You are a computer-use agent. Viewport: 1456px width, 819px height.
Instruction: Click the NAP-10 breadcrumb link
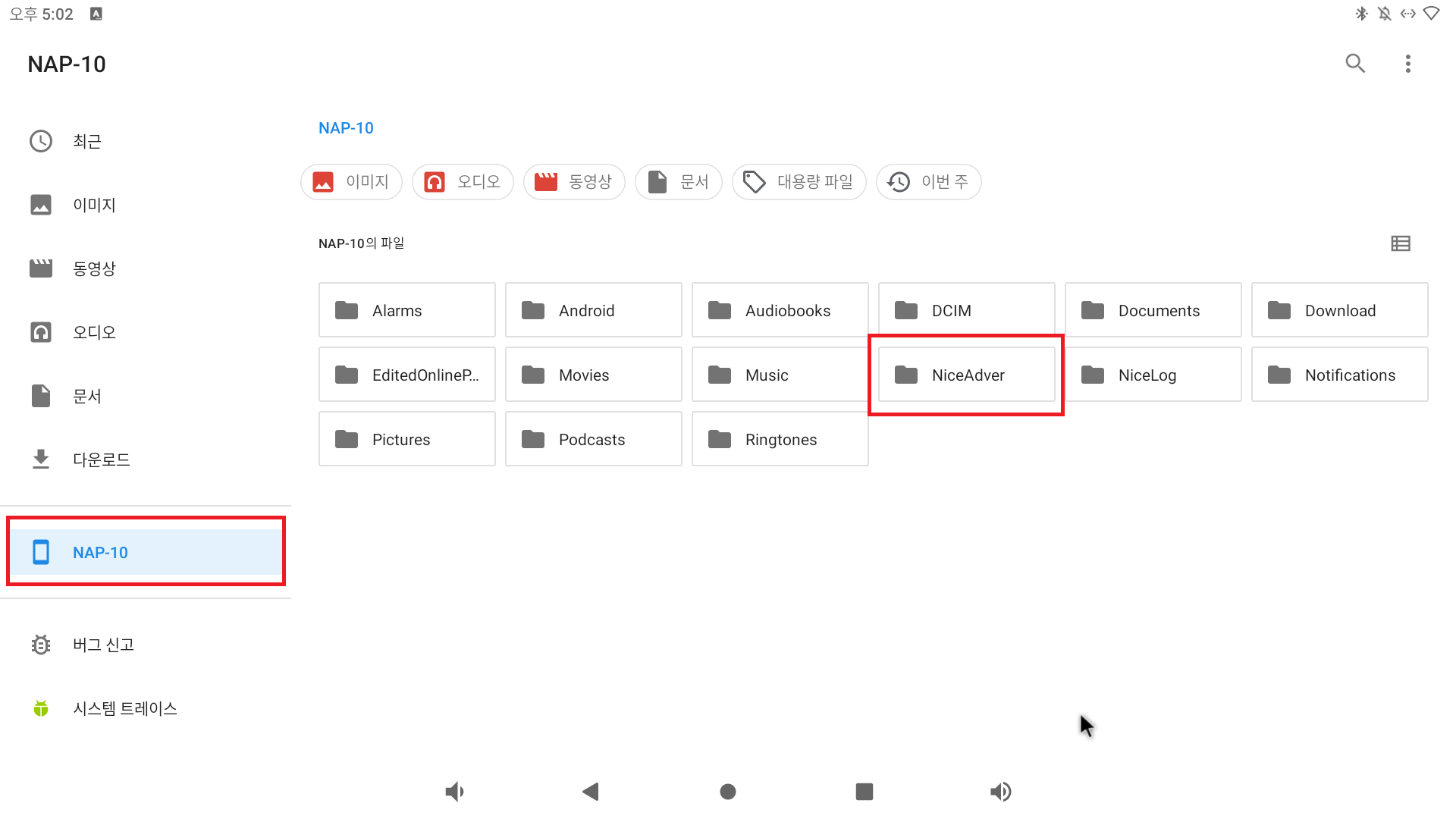pos(346,128)
